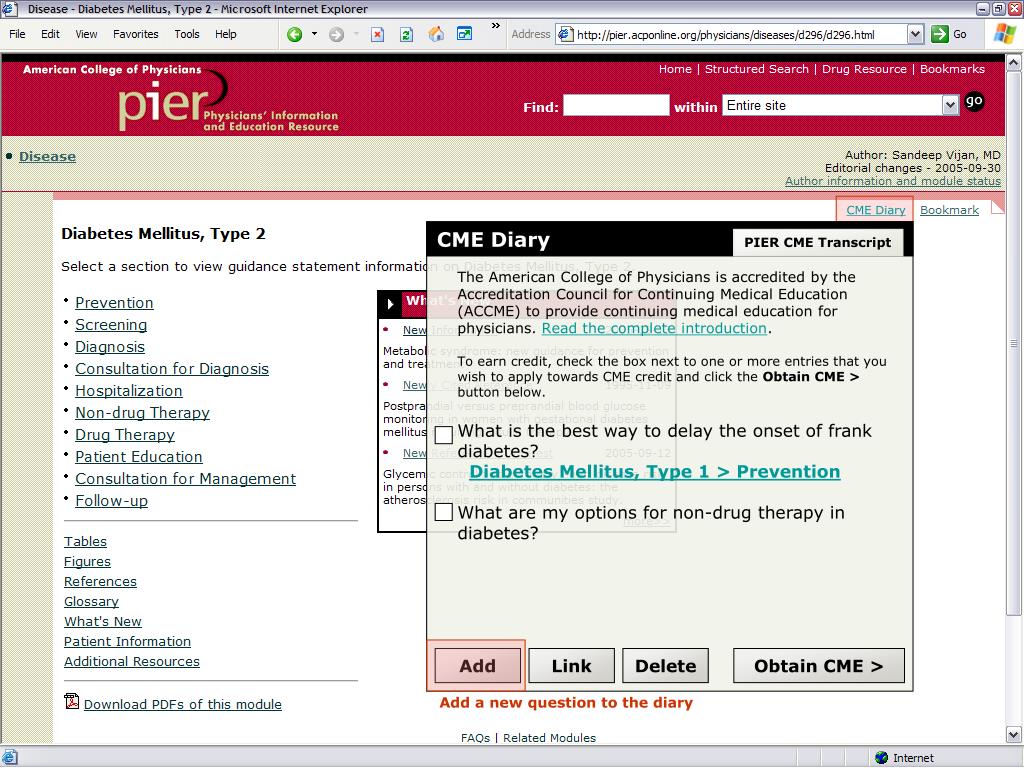The width and height of the screenshot is (1024, 768).
Task: Click the page icon in the Address bar
Action: tap(566, 34)
